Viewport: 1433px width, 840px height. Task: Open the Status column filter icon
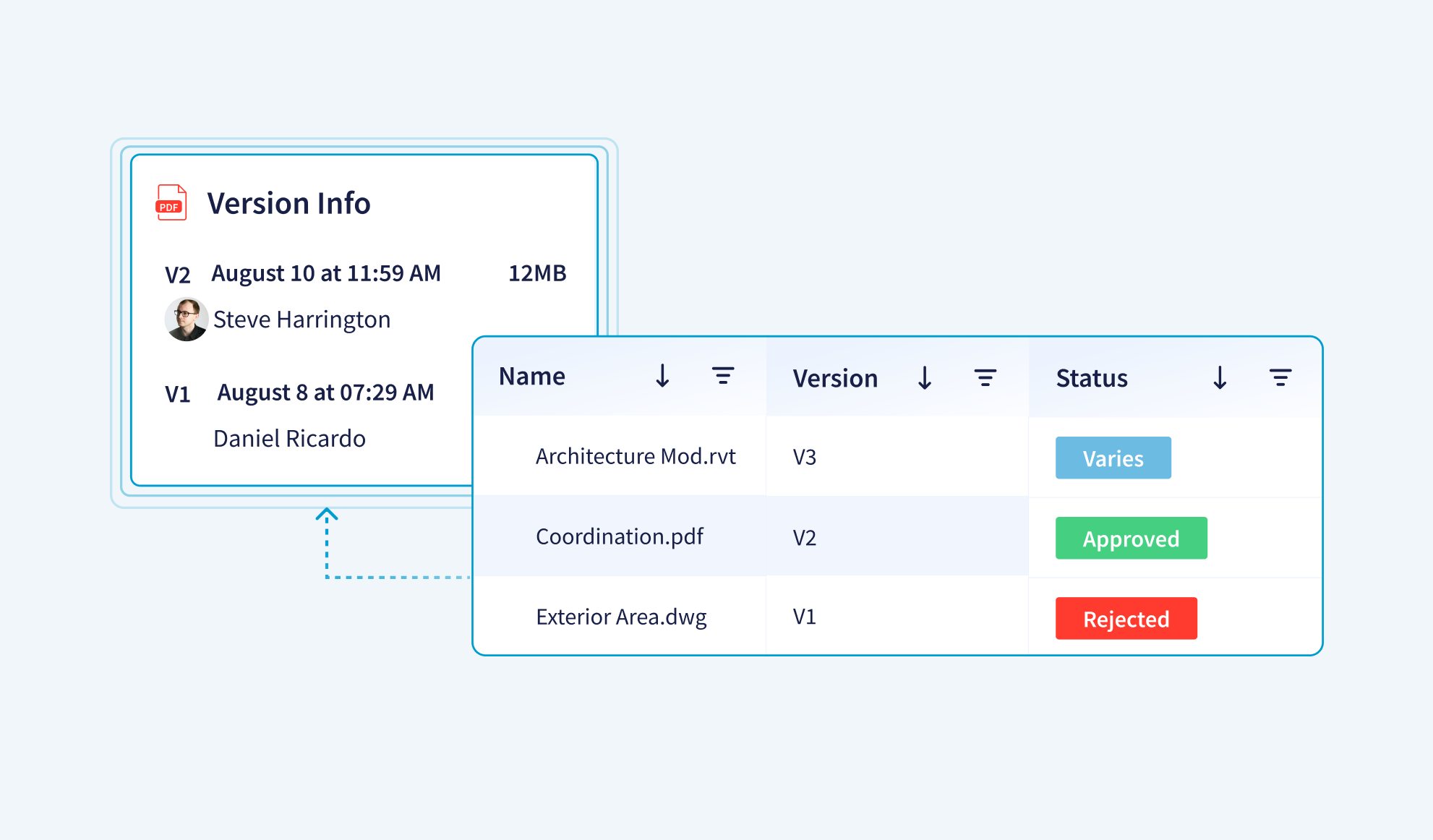coord(1280,377)
